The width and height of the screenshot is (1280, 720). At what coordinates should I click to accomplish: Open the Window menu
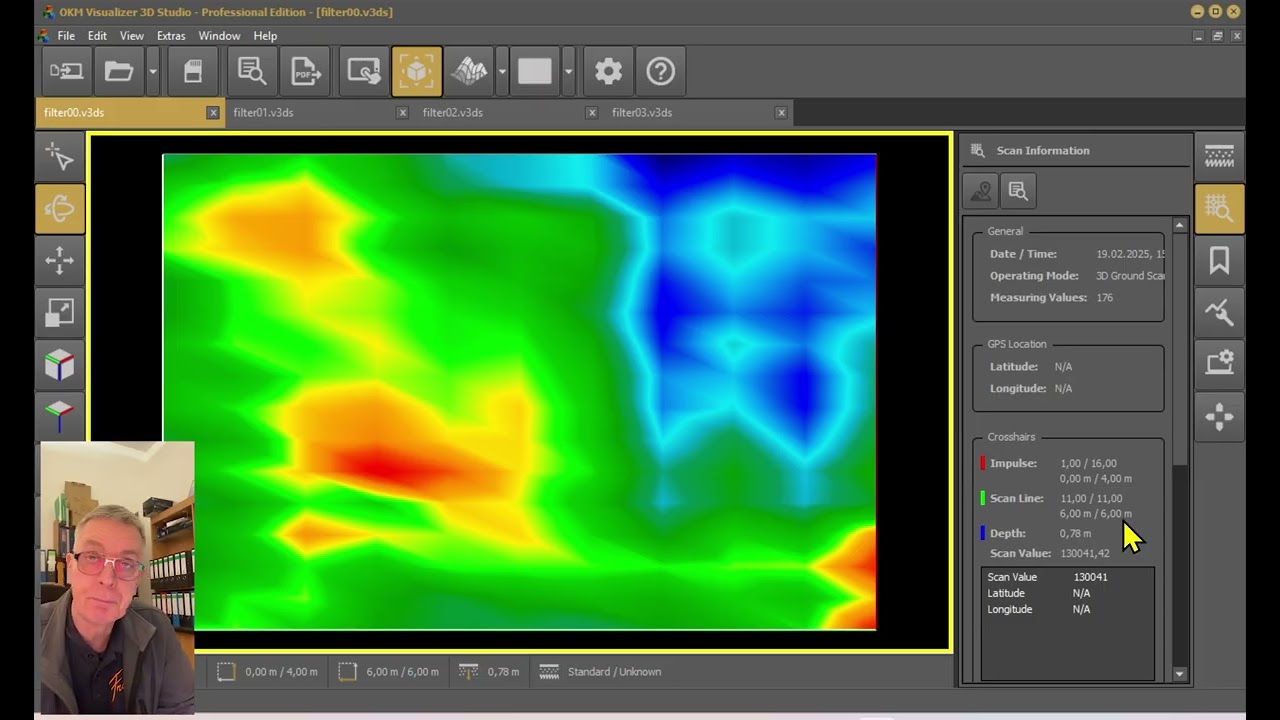point(219,35)
